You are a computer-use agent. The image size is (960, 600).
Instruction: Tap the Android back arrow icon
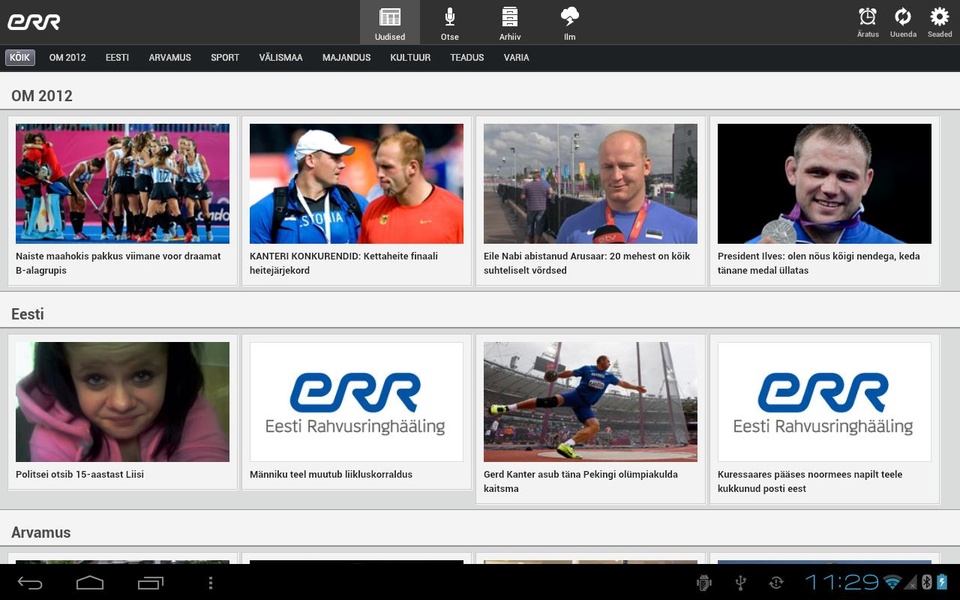[30, 583]
